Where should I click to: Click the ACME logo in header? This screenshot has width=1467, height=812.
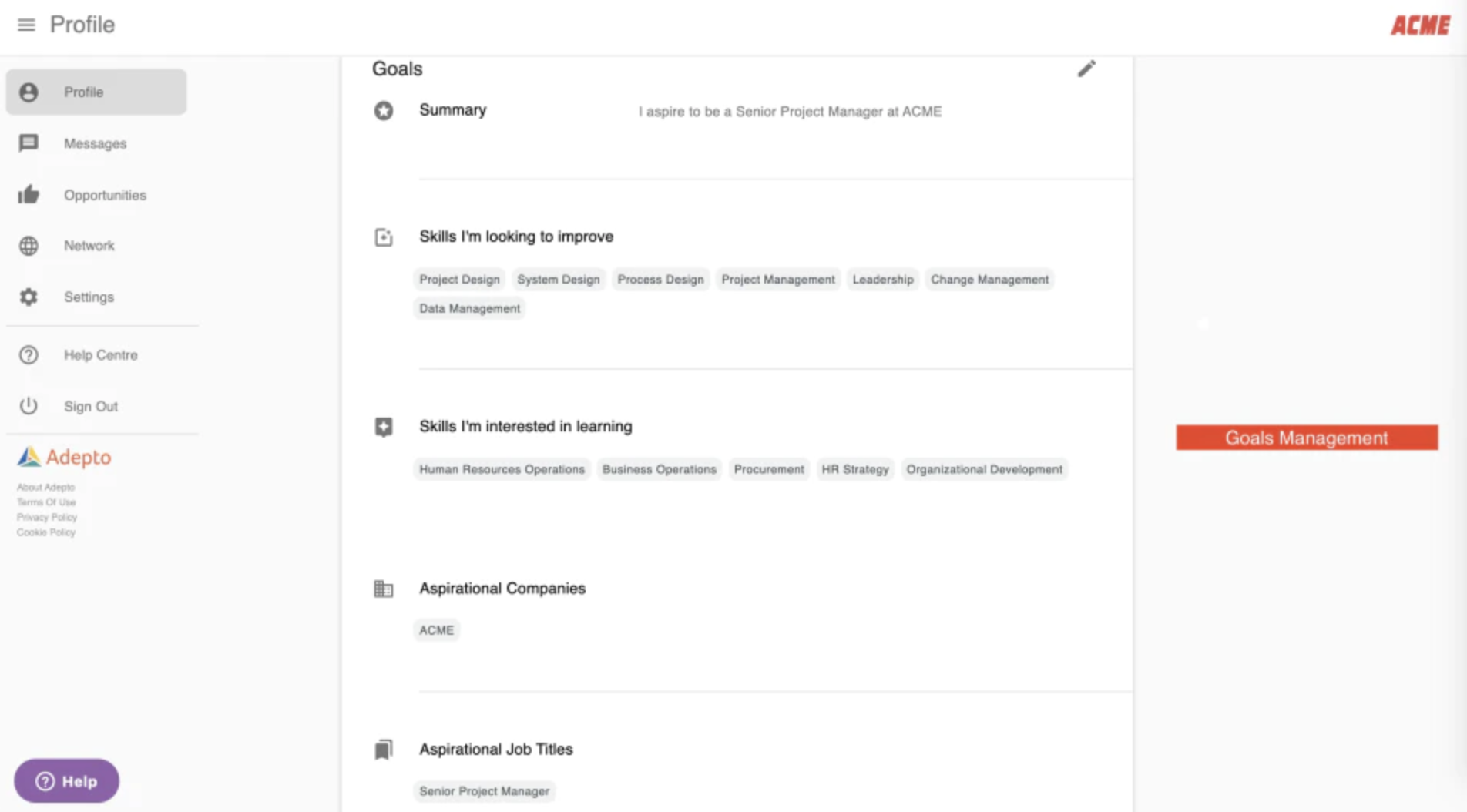point(1420,25)
